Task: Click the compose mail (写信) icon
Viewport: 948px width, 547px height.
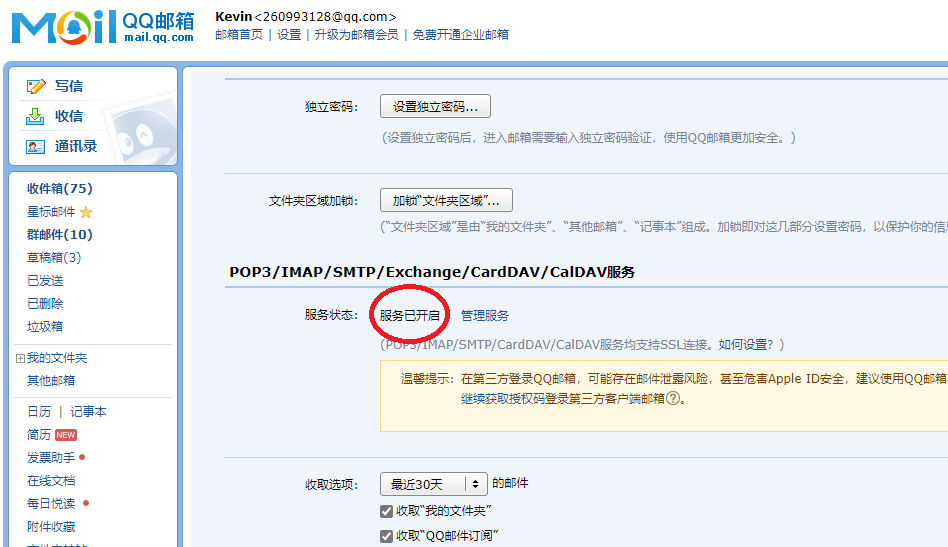Action: click(37, 87)
